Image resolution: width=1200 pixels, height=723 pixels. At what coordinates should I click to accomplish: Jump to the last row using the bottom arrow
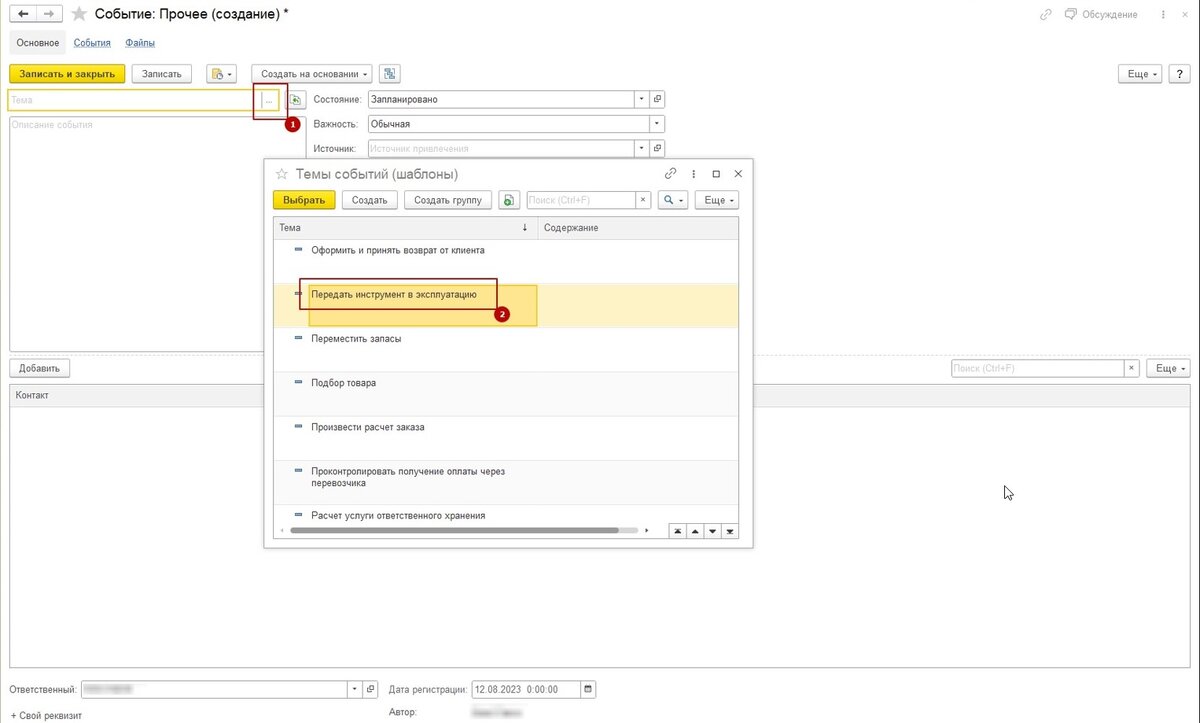click(729, 531)
